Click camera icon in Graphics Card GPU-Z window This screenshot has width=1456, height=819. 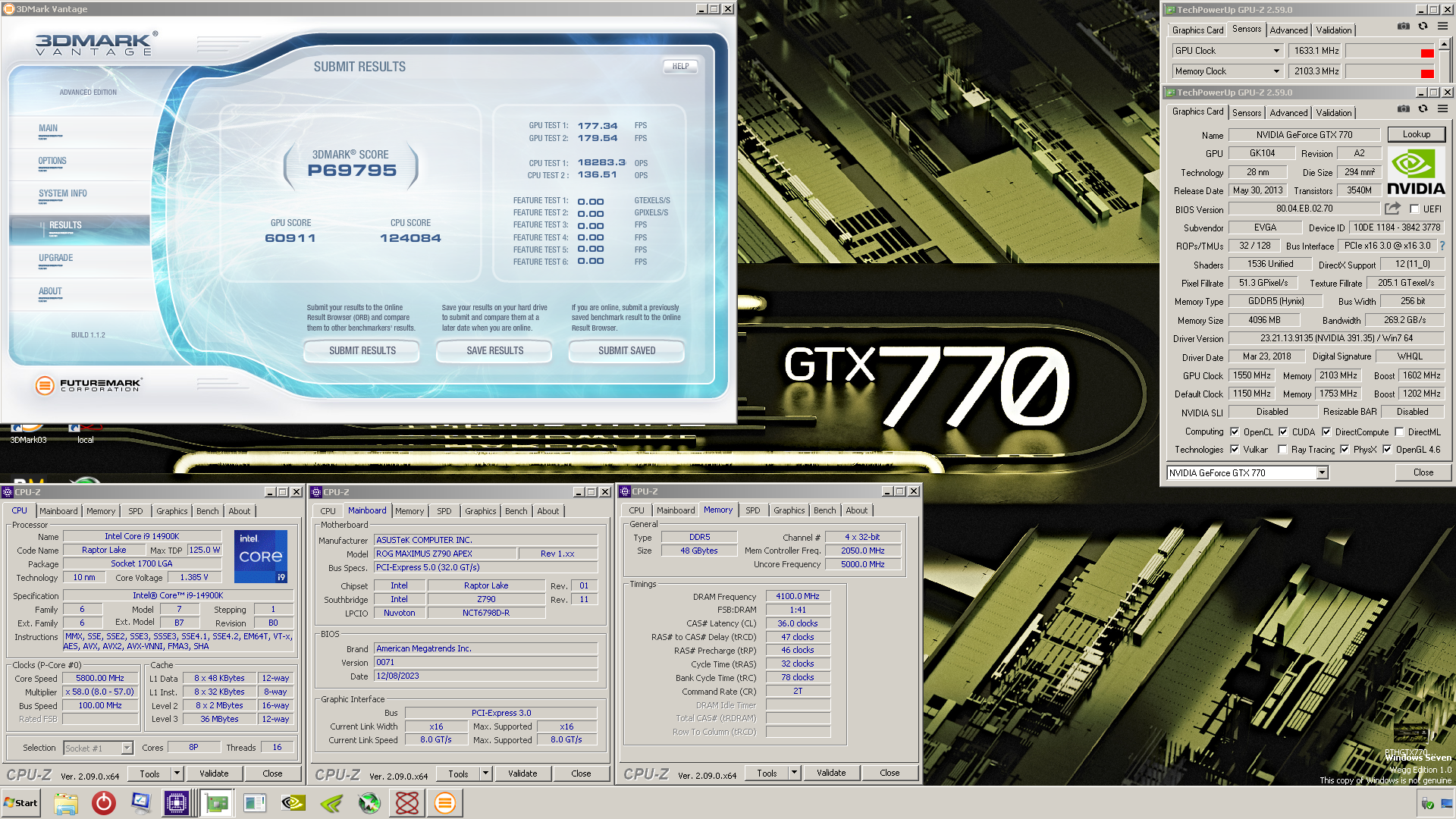pos(1404,109)
